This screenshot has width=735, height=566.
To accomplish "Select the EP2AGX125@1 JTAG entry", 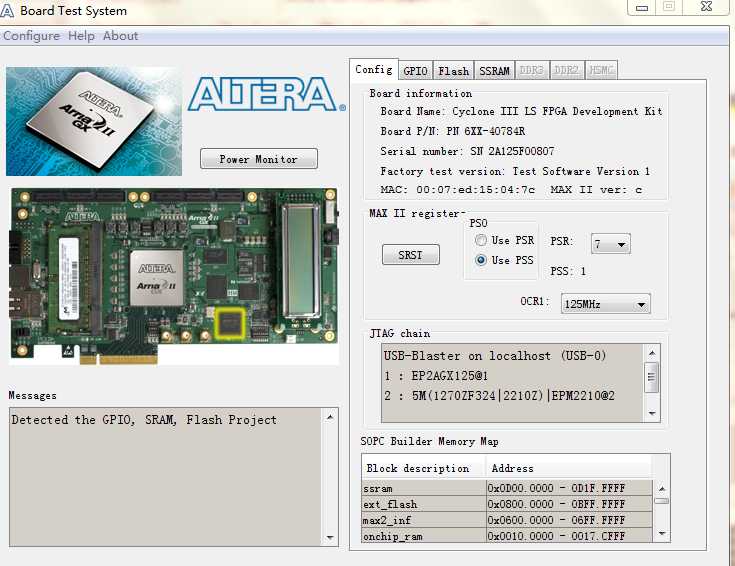I will click(436, 376).
